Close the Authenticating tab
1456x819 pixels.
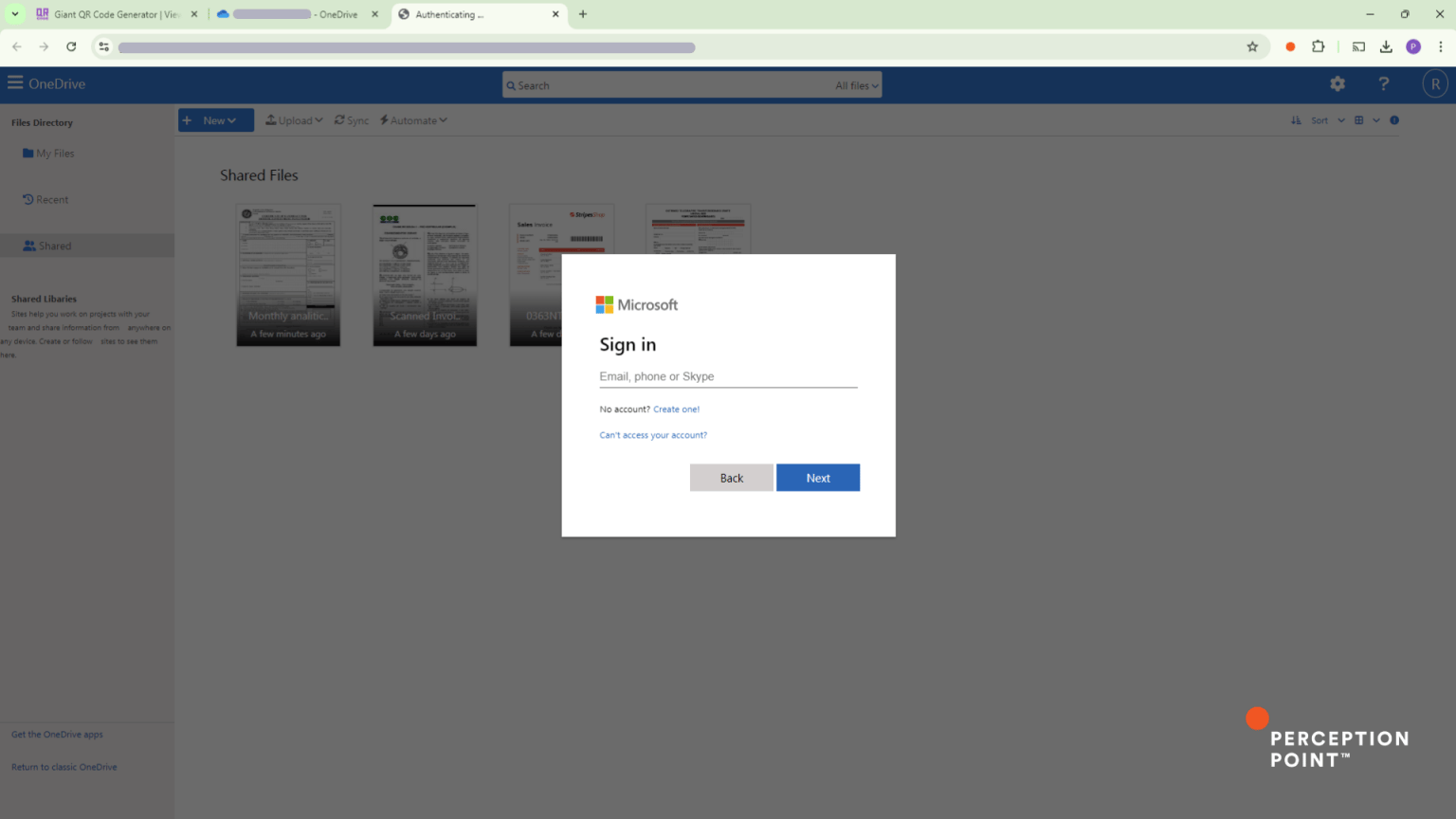click(555, 14)
